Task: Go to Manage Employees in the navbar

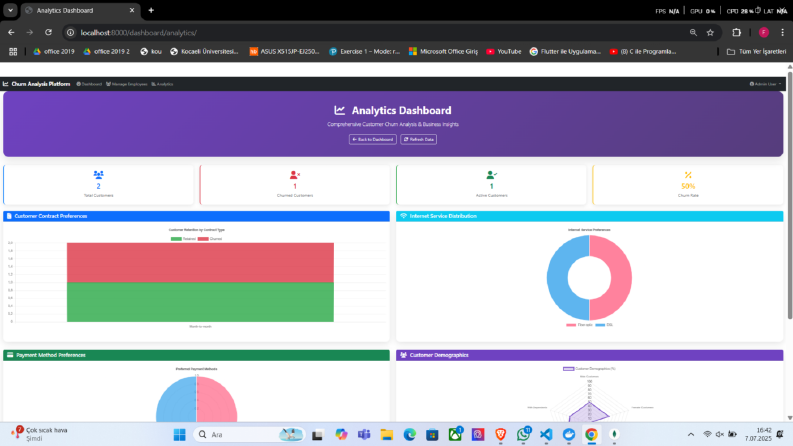Action: (126, 84)
